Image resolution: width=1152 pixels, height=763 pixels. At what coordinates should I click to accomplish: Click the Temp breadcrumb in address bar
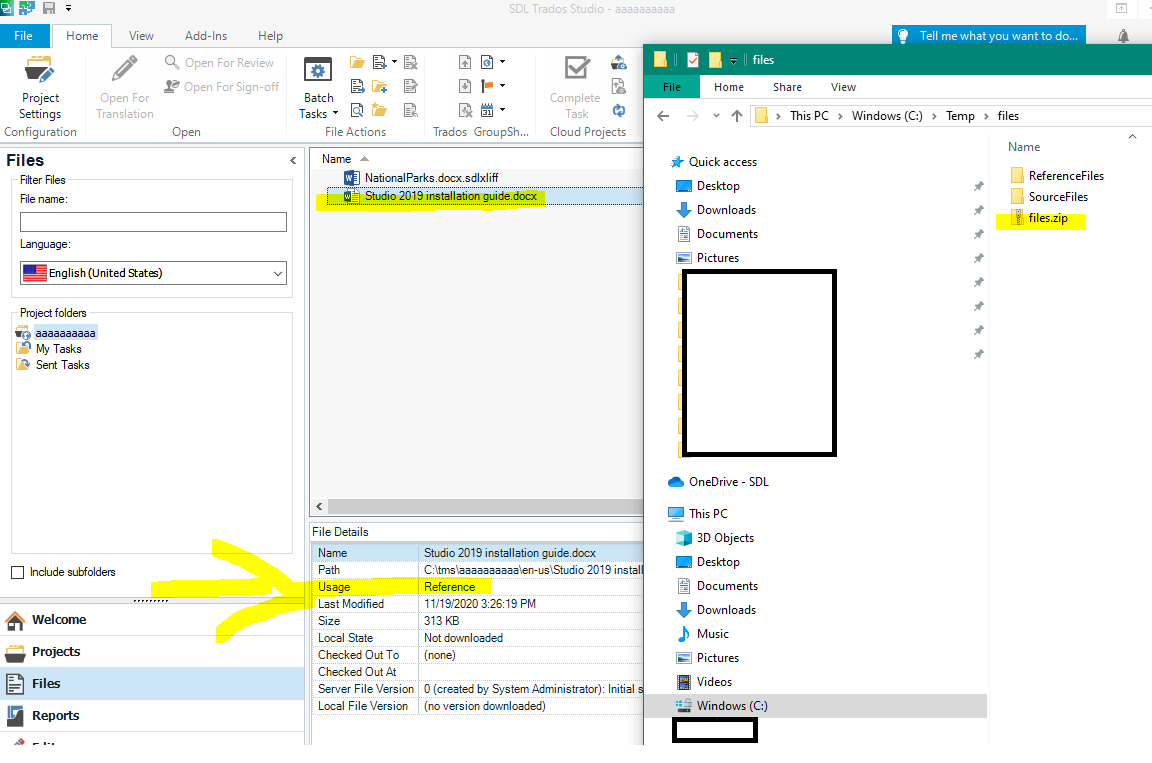coord(960,116)
